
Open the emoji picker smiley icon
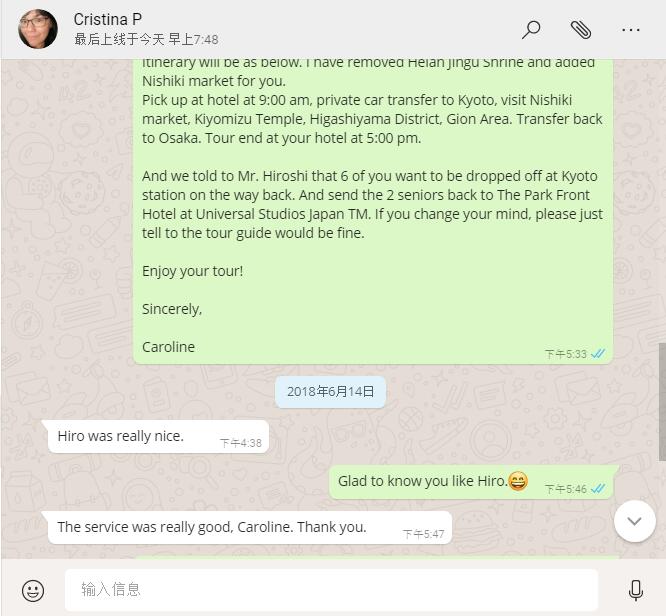[x=33, y=591]
